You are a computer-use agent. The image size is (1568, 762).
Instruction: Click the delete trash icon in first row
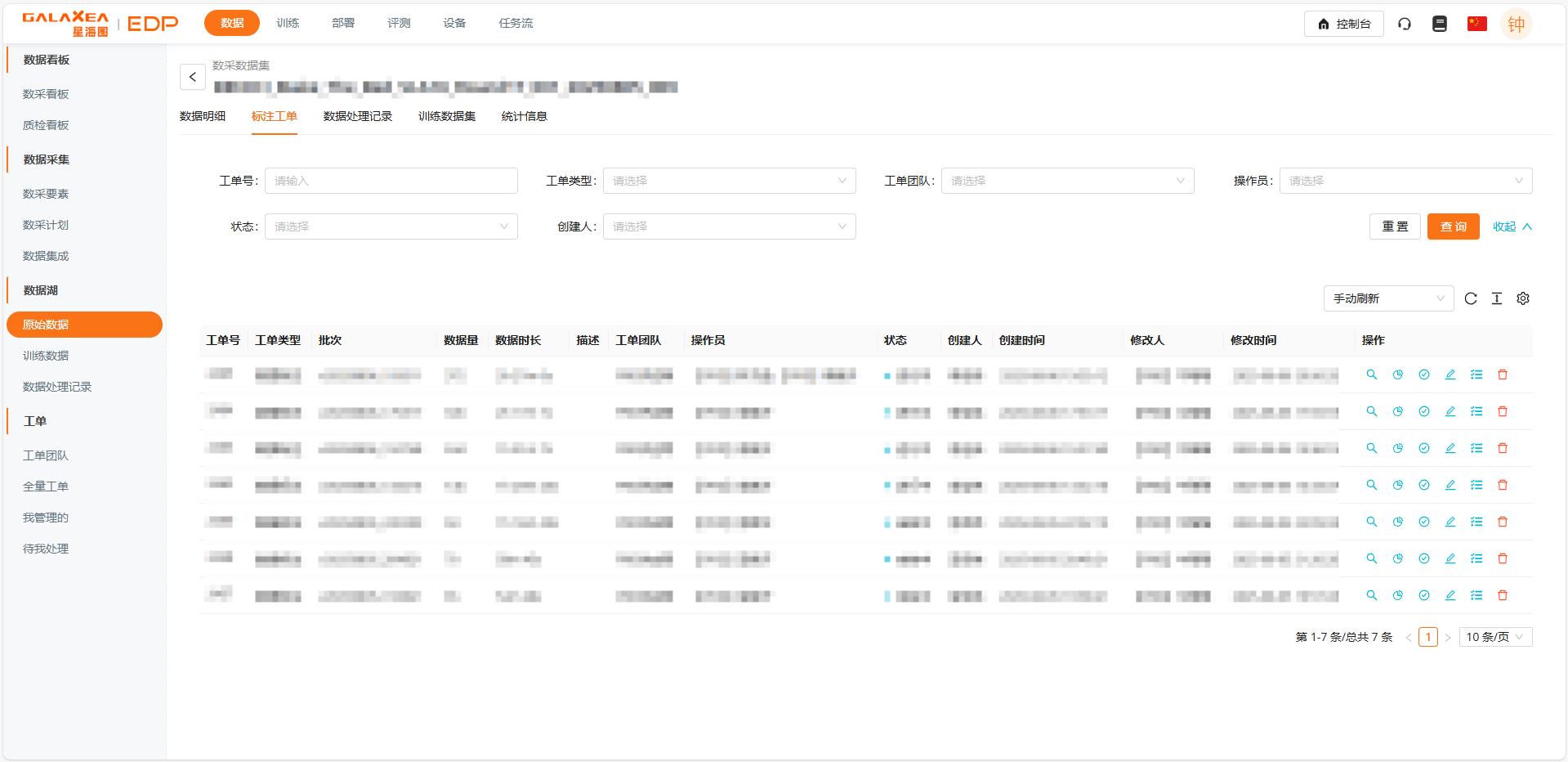tap(1503, 374)
